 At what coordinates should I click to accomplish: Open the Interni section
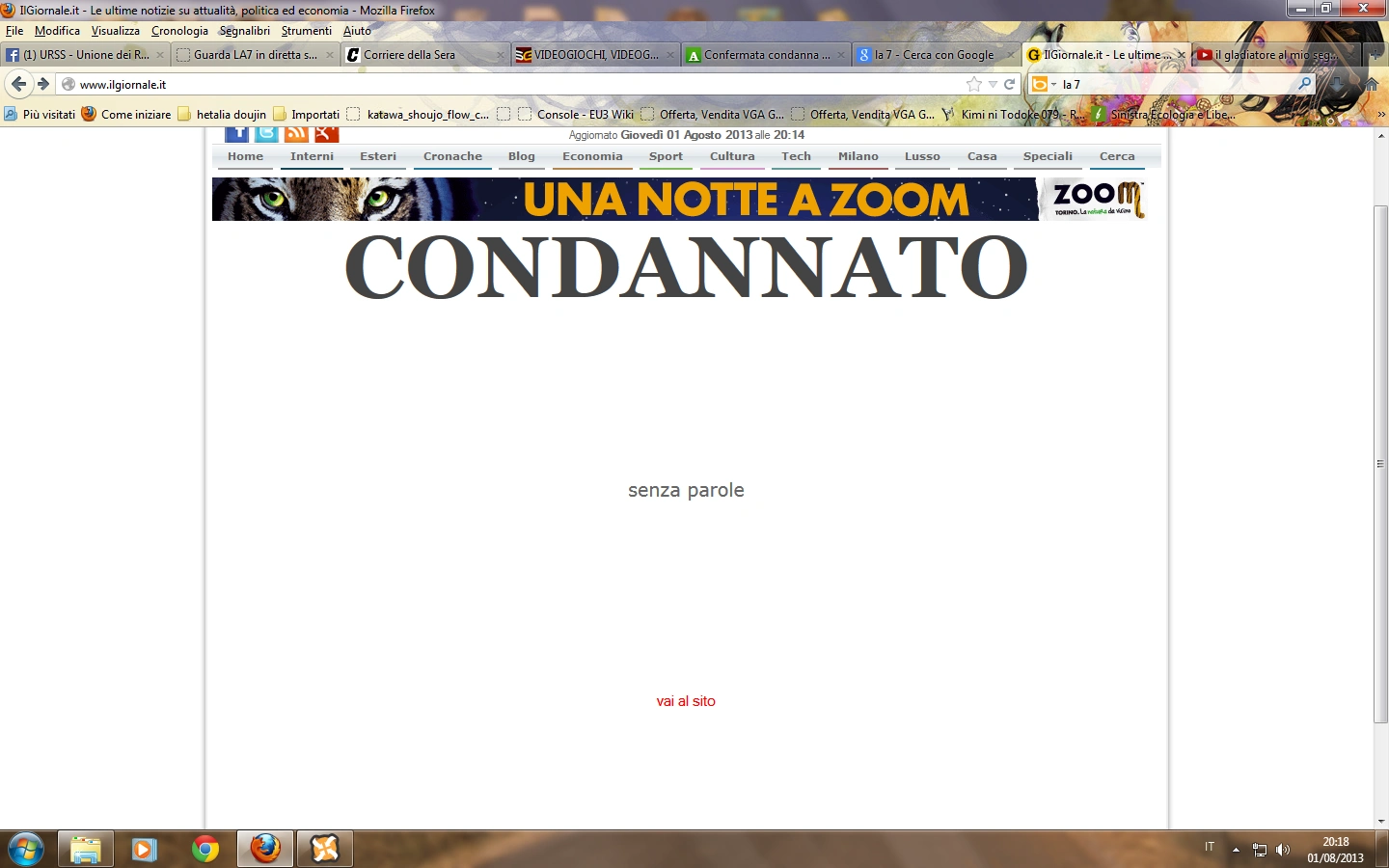point(312,156)
